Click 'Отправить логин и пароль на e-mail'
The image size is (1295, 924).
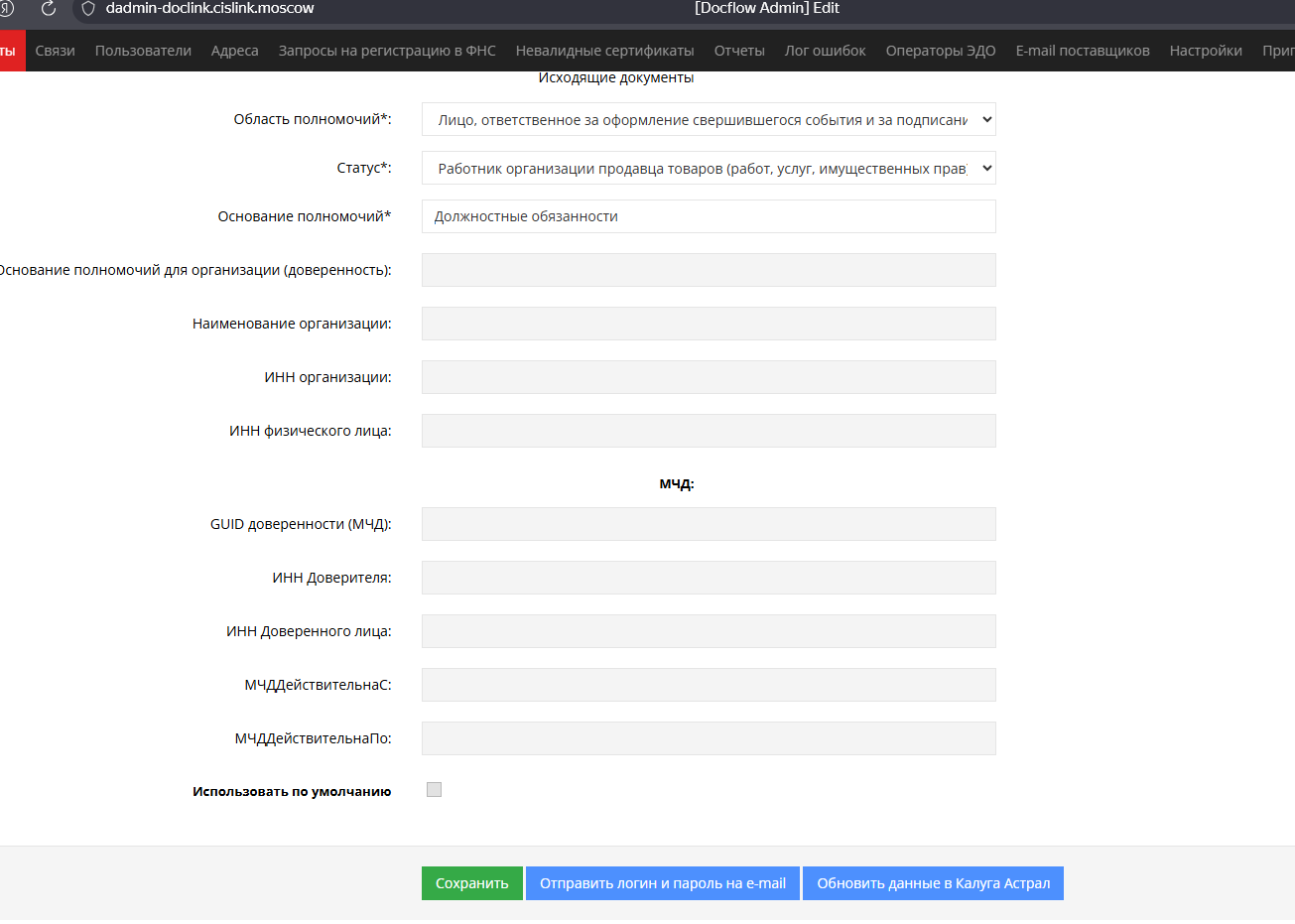(x=663, y=883)
